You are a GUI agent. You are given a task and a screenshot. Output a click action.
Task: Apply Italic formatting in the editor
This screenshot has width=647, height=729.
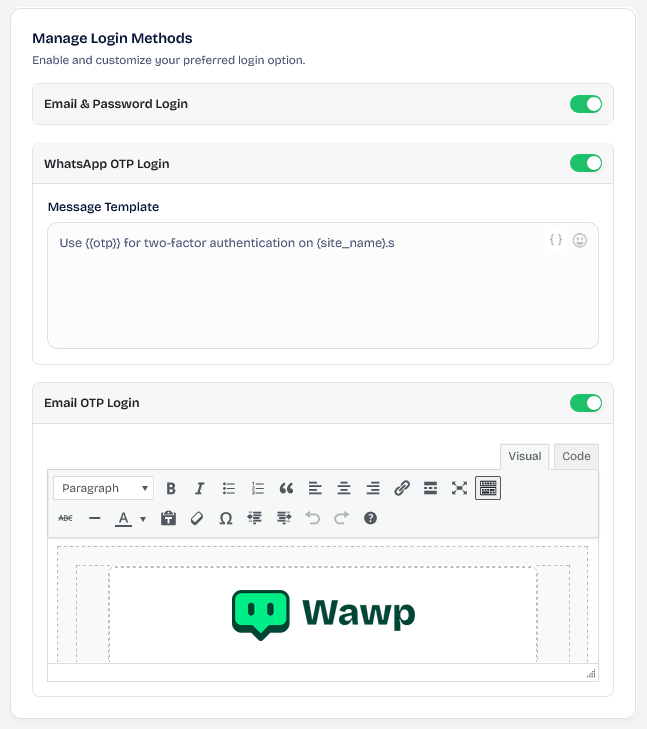point(199,488)
